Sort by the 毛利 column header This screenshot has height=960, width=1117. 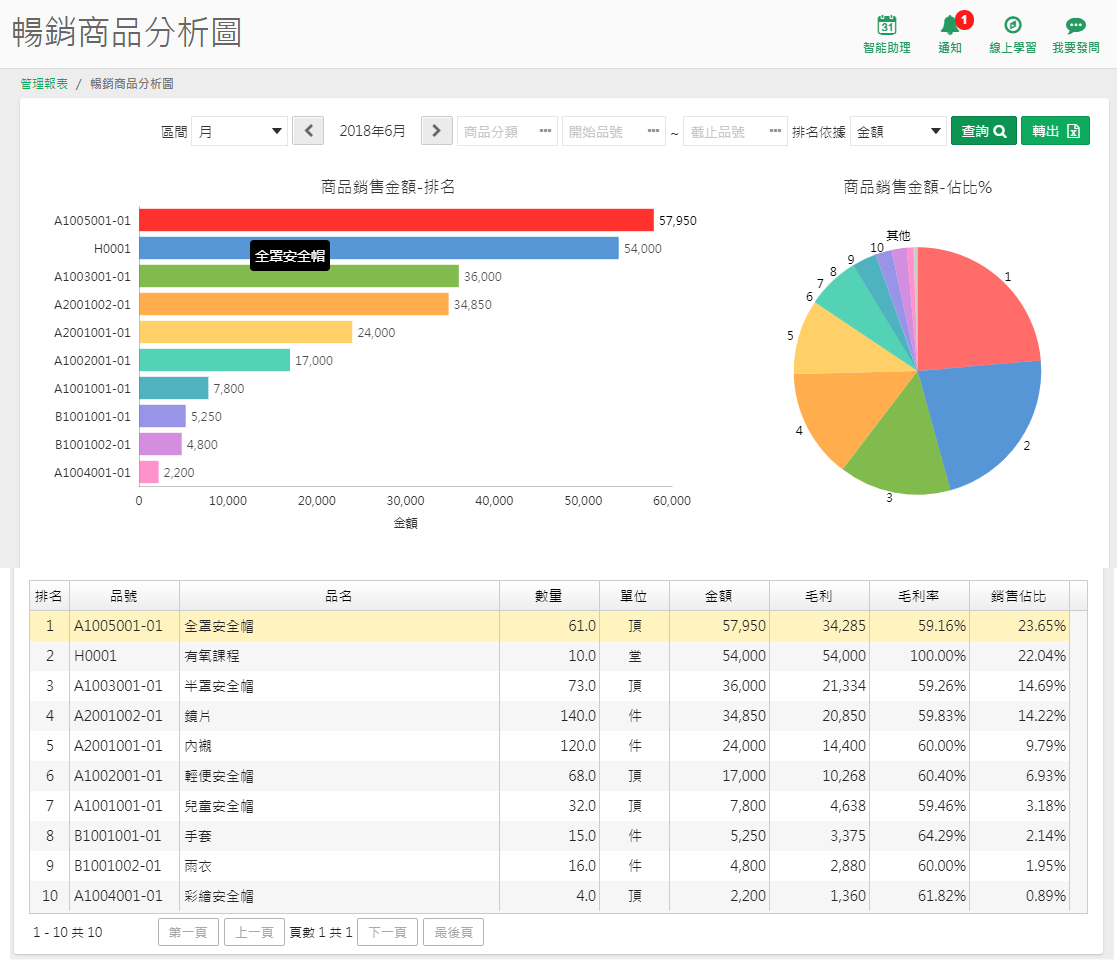point(819,595)
